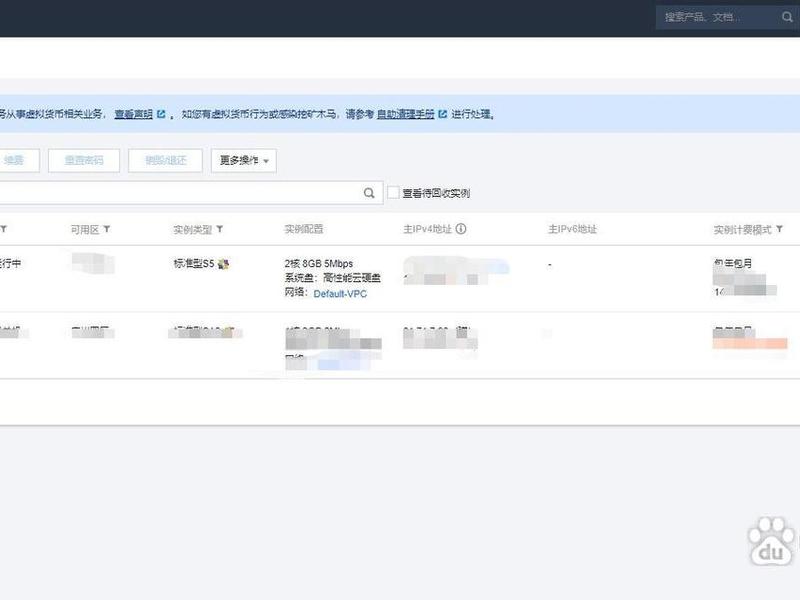Click the 标准型S5 instance type text
800x600 pixels.
(x=194, y=264)
